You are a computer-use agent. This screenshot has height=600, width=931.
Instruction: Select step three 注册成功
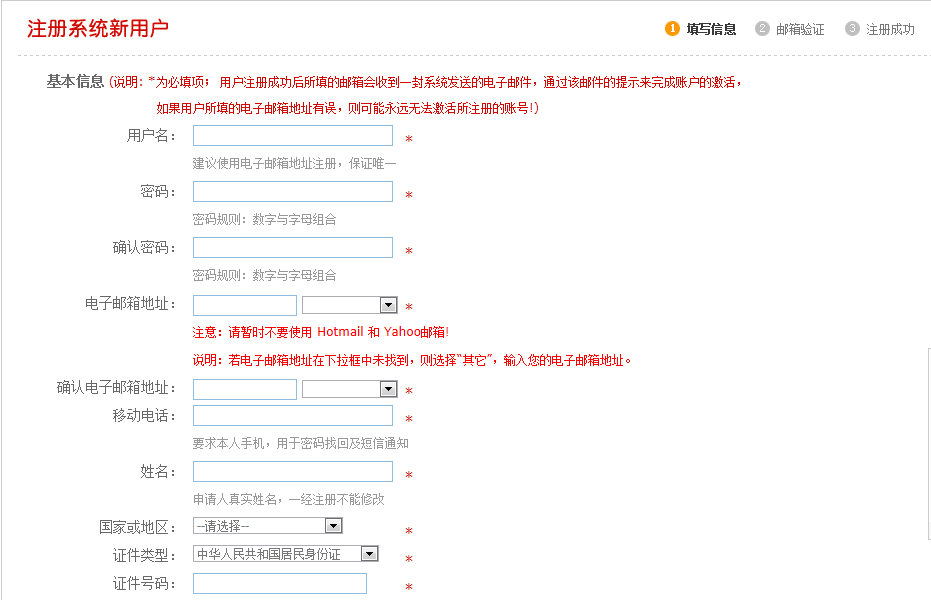coord(881,29)
